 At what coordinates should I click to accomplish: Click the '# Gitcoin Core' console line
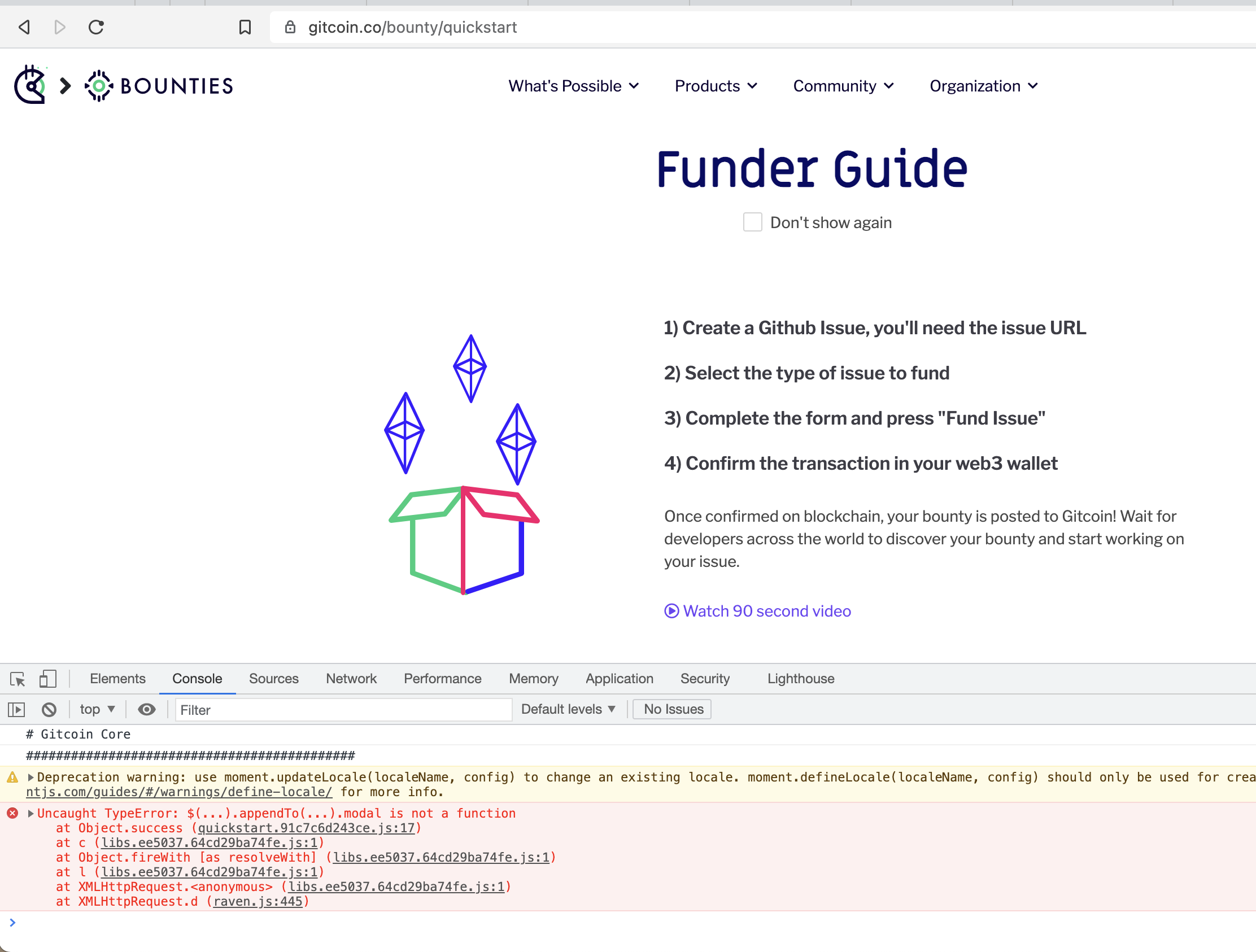click(x=78, y=734)
